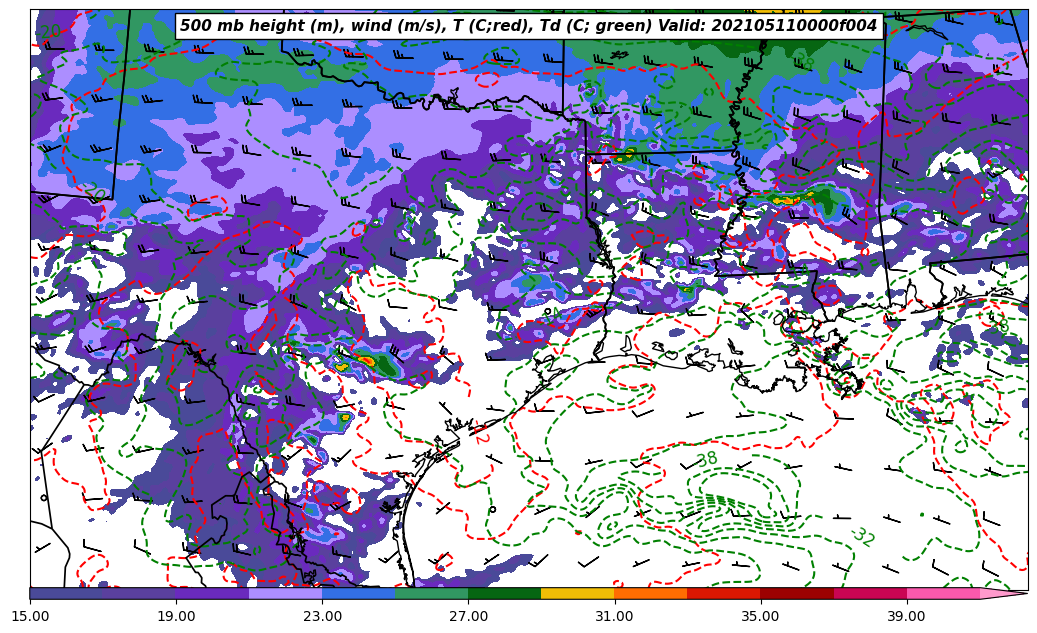
Task: Select the crimson 37–39 colorbar segment
Action: pyautogui.click(x=870, y=593)
